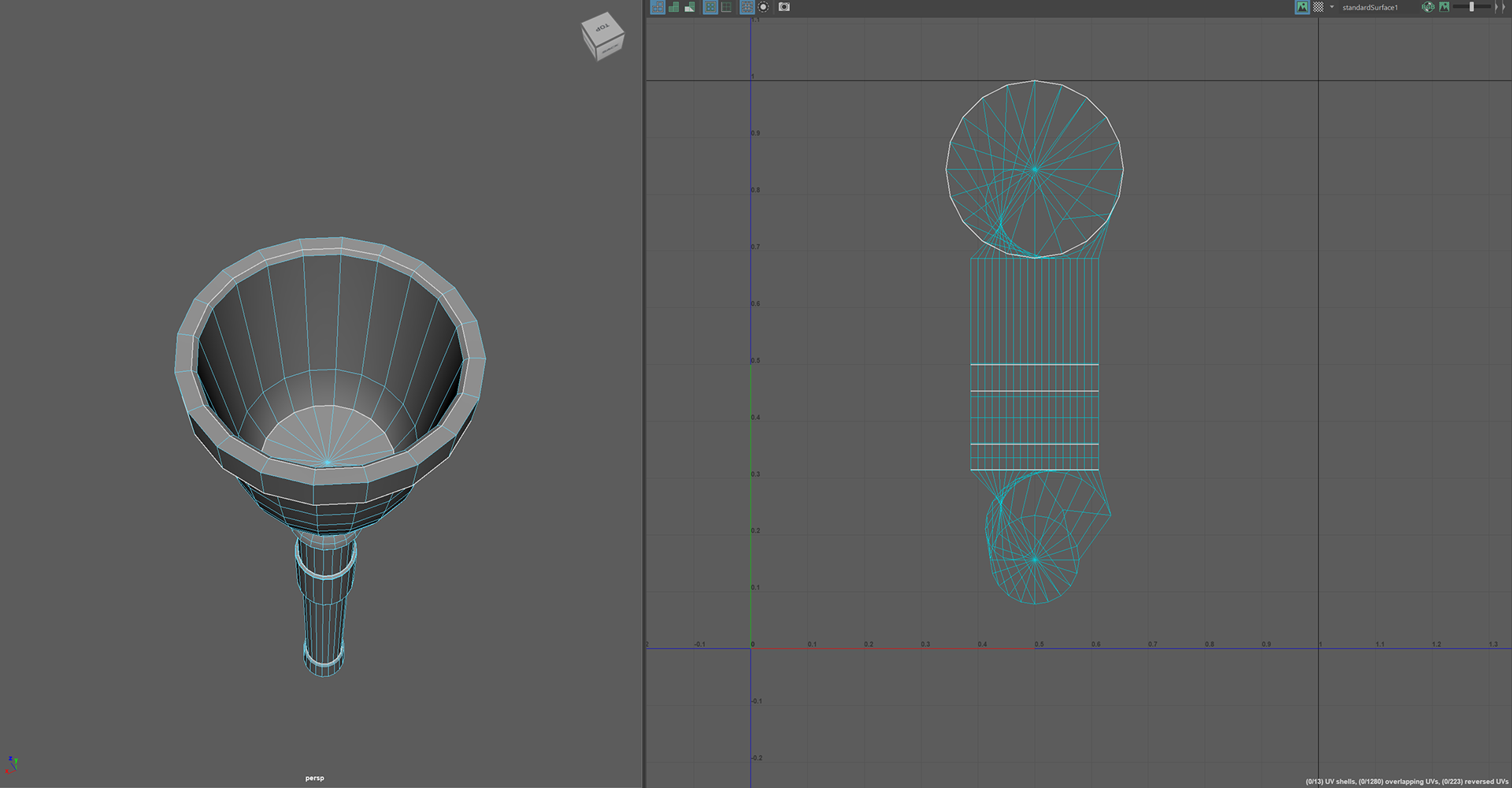Adjust the image dimming slider
Screen dimensions: 1512x788
1471,7
